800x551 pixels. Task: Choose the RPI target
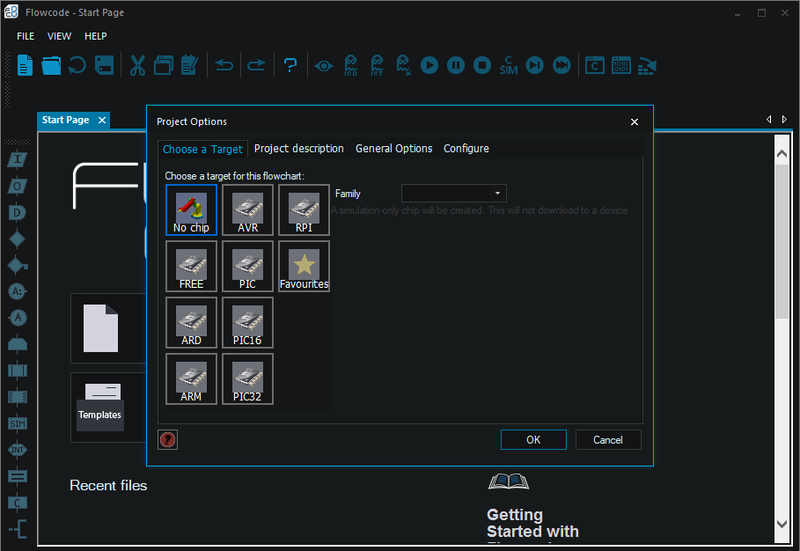[x=304, y=210]
